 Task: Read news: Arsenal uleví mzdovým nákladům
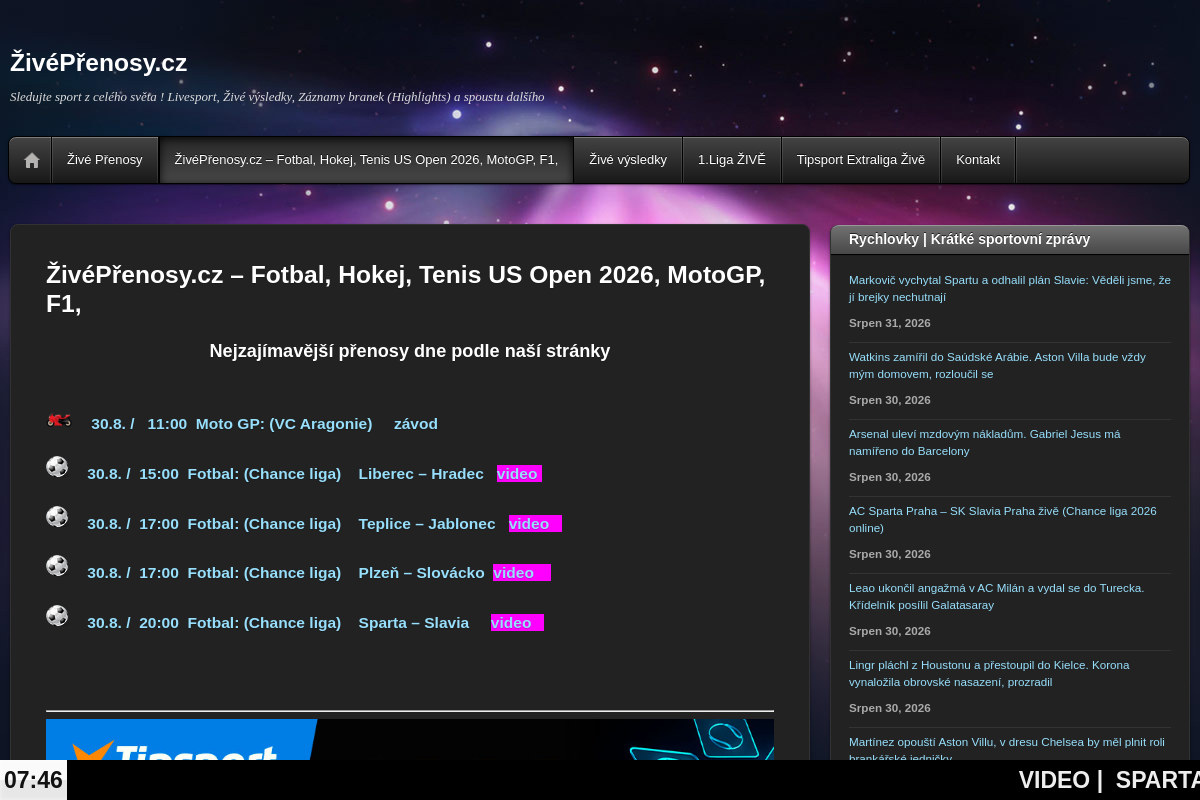click(x=984, y=442)
